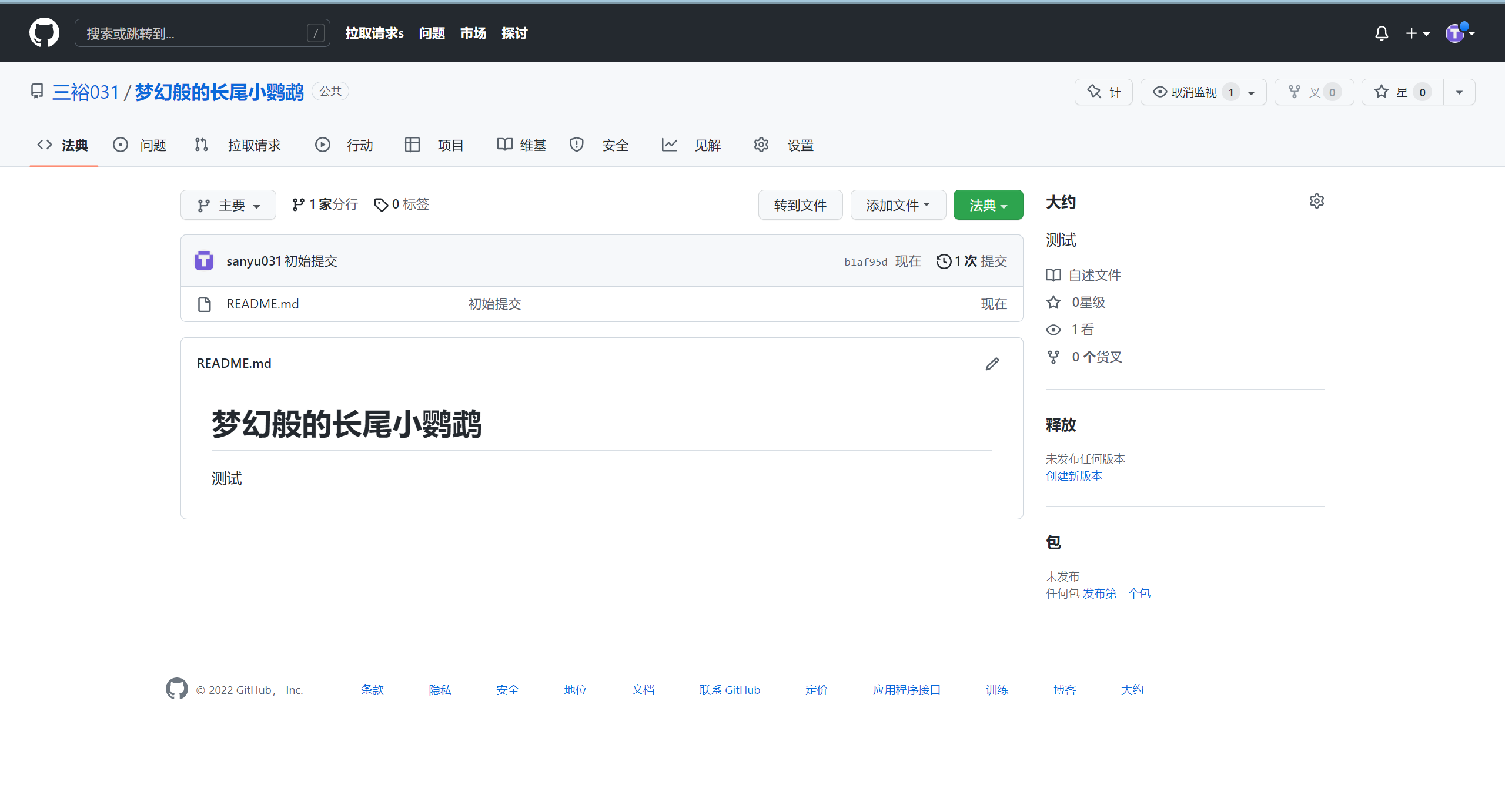Expand the star lists dropdown arrow
This screenshot has height=812, width=1505.
point(1459,92)
